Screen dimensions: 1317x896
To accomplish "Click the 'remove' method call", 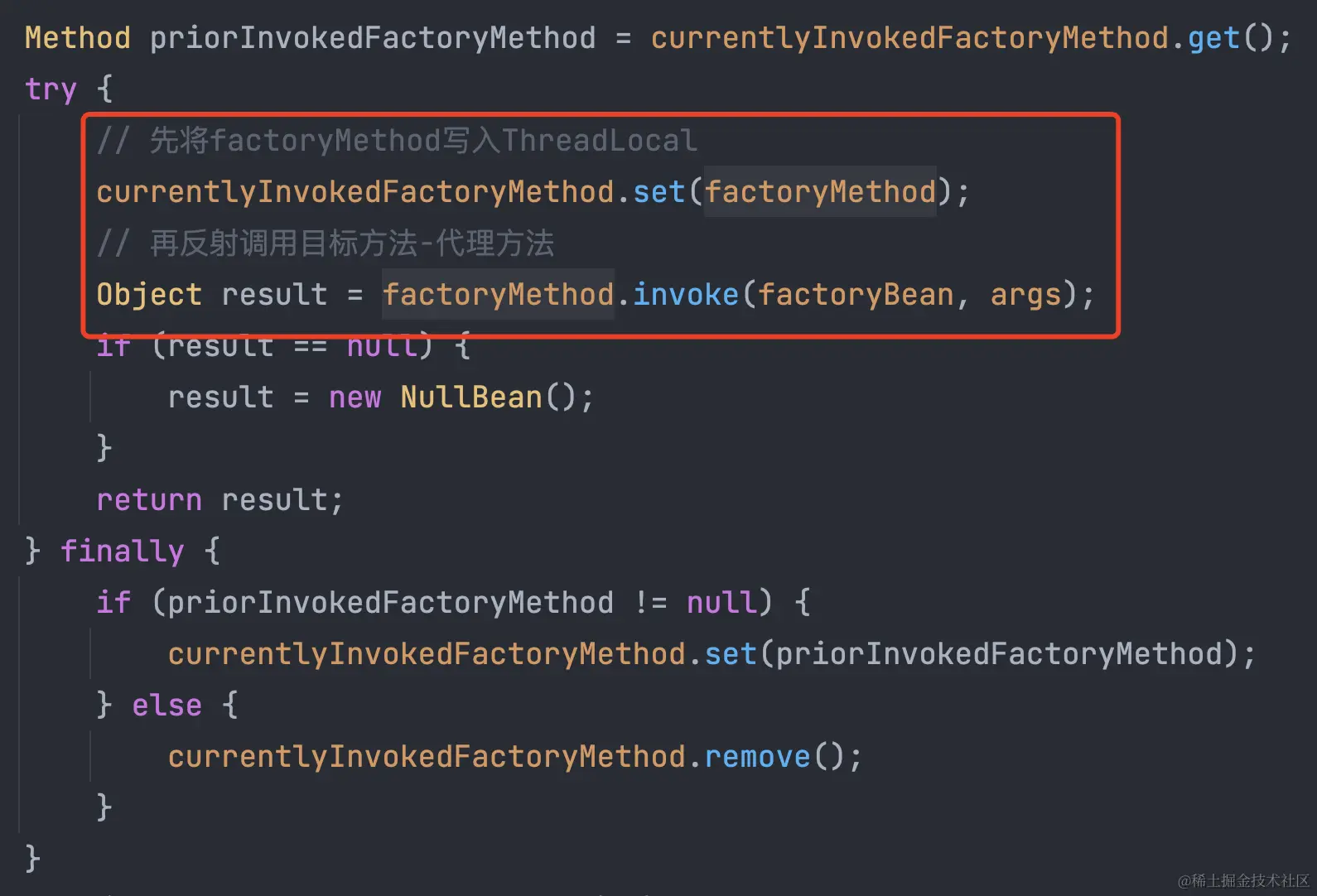I will 757,757.
